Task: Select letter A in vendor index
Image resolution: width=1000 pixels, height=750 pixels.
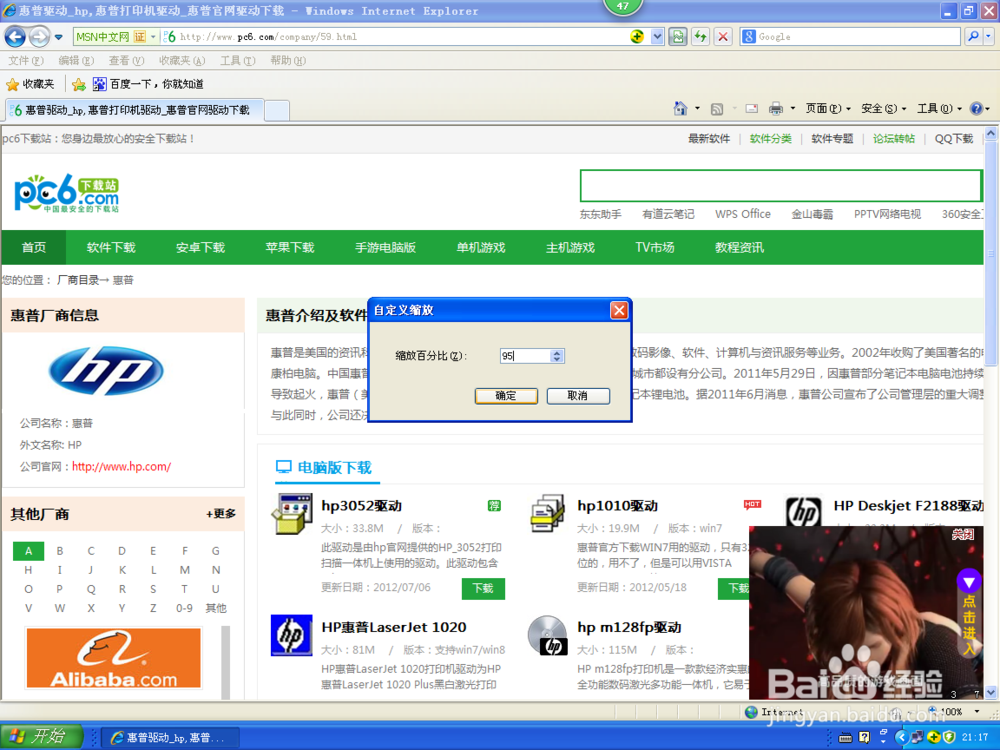Action: 28,551
